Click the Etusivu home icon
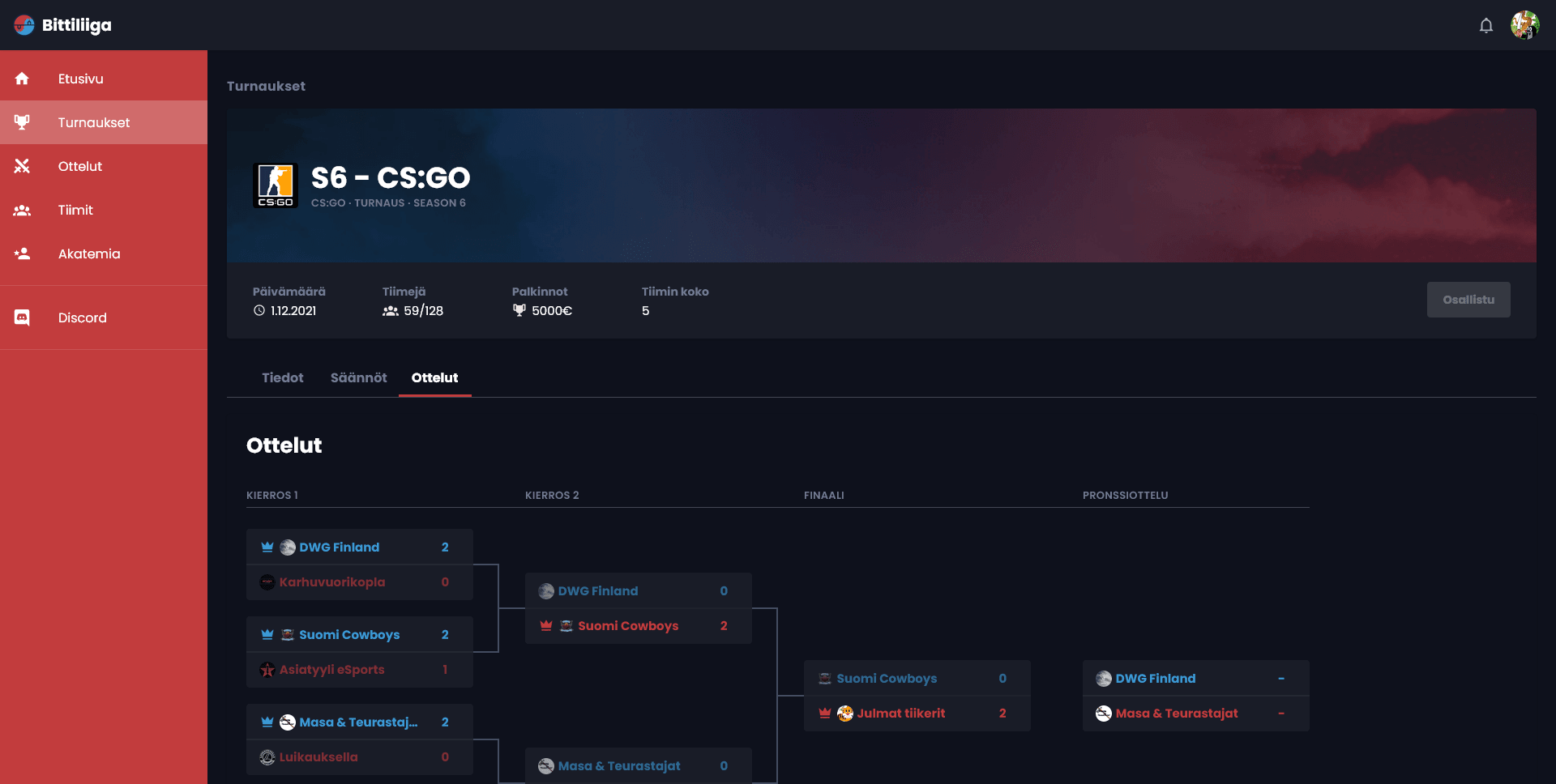 click(x=22, y=79)
